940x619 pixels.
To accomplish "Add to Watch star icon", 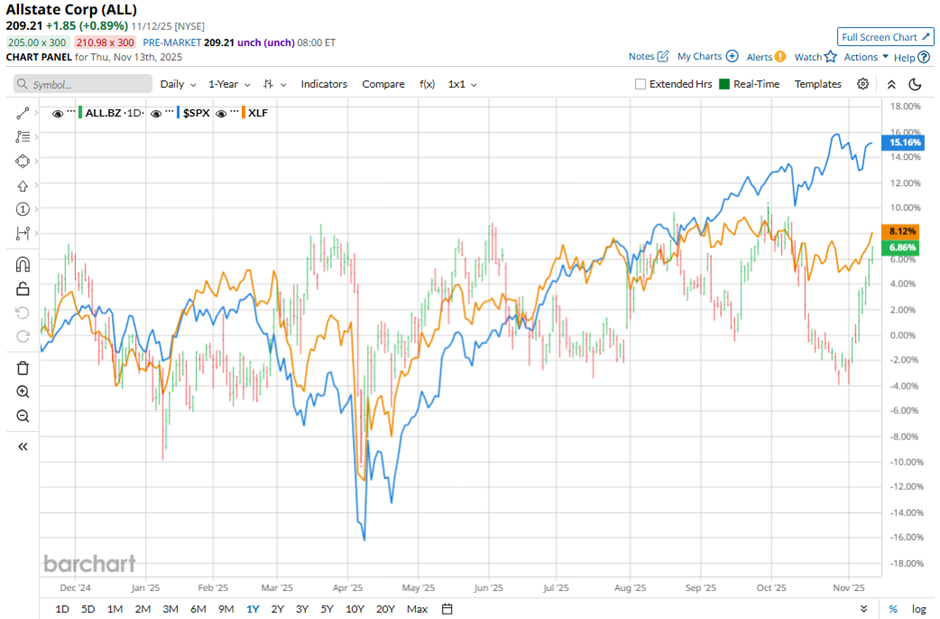I will coord(830,56).
